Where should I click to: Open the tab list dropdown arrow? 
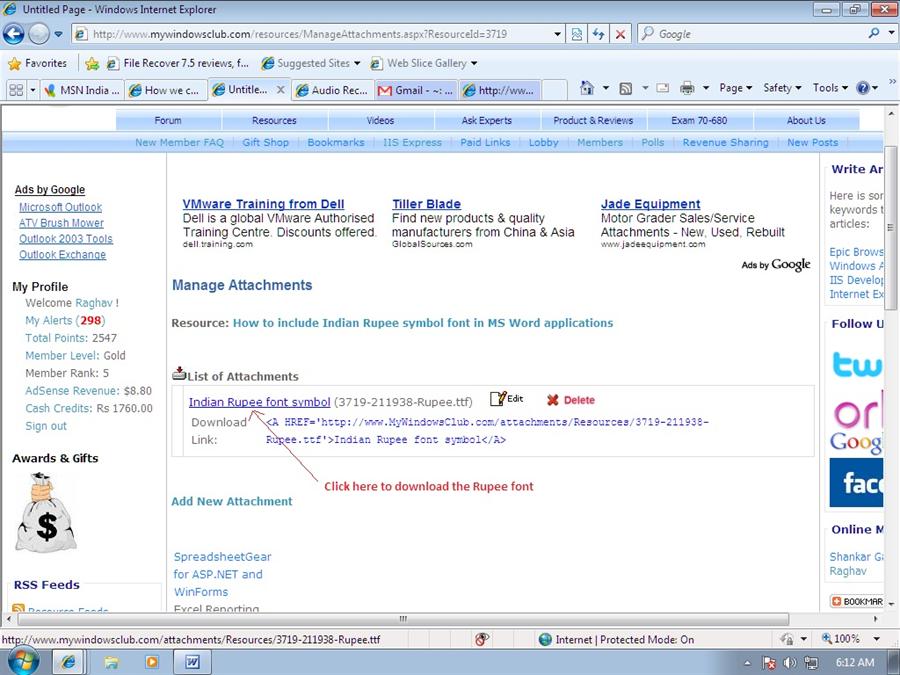(x=33, y=90)
